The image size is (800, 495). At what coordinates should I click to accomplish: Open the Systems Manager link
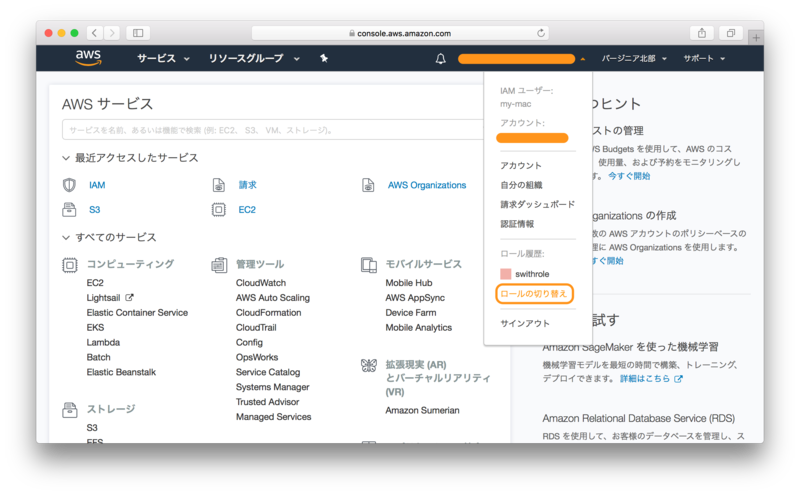point(272,387)
